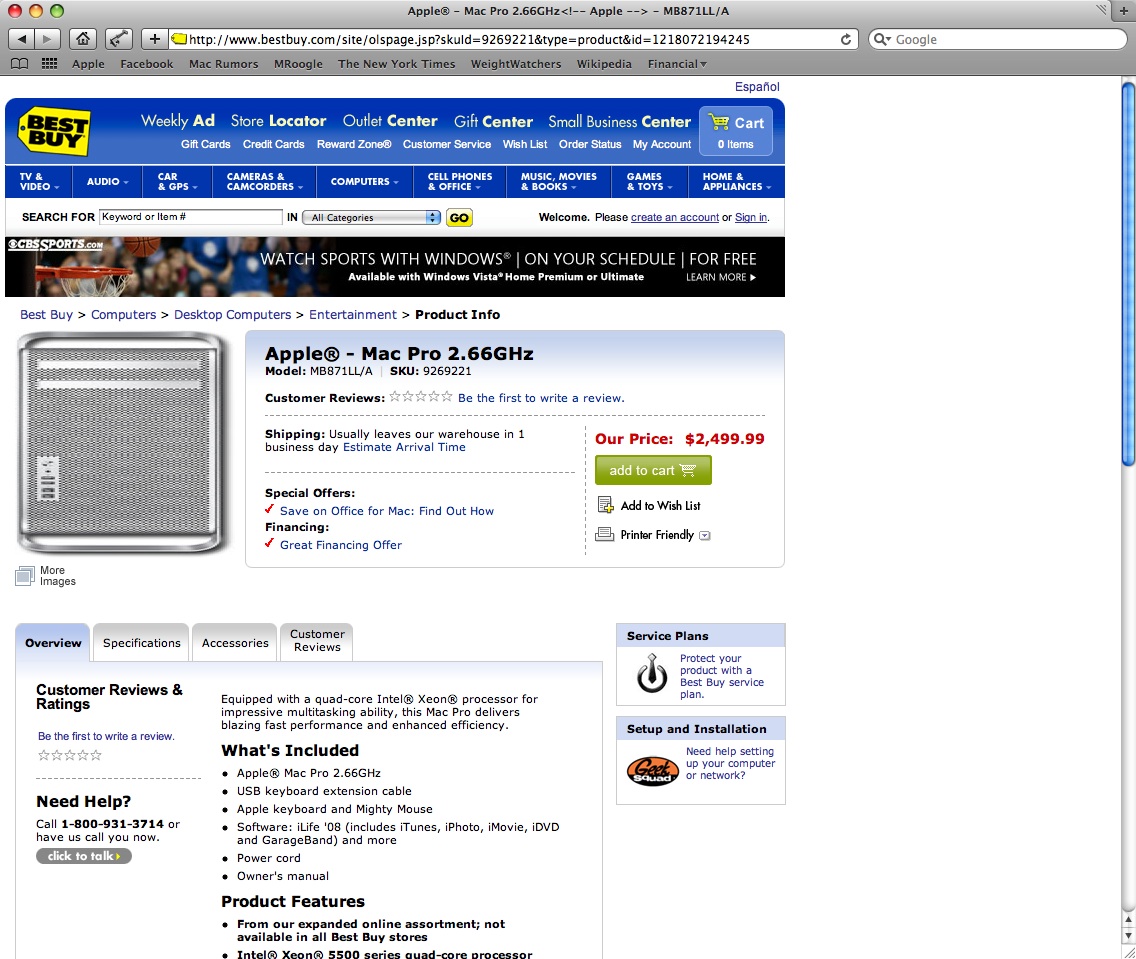Click the Add Bookmark plus button

[x=154, y=39]
